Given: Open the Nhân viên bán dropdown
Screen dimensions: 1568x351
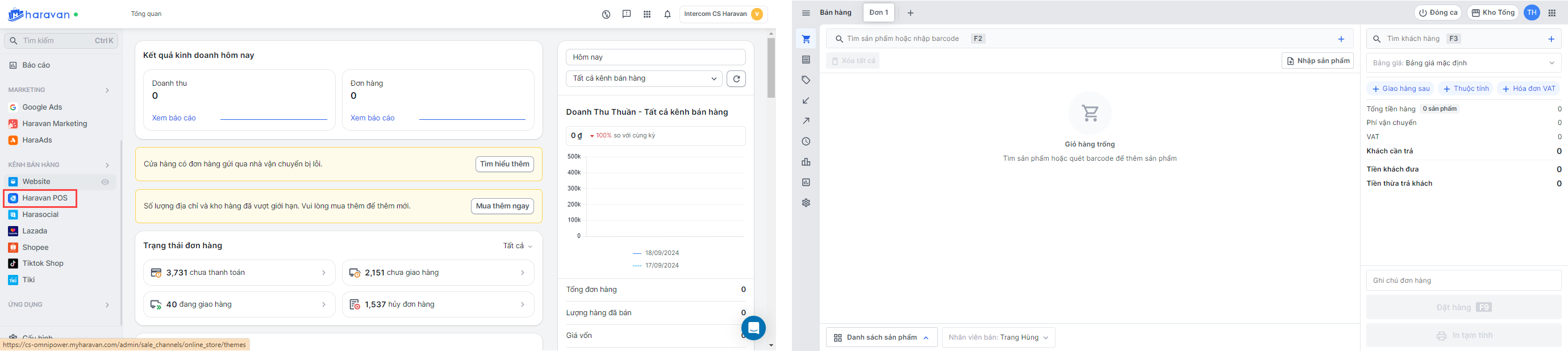Looking at the screenshot, I should tap(998, 337).
